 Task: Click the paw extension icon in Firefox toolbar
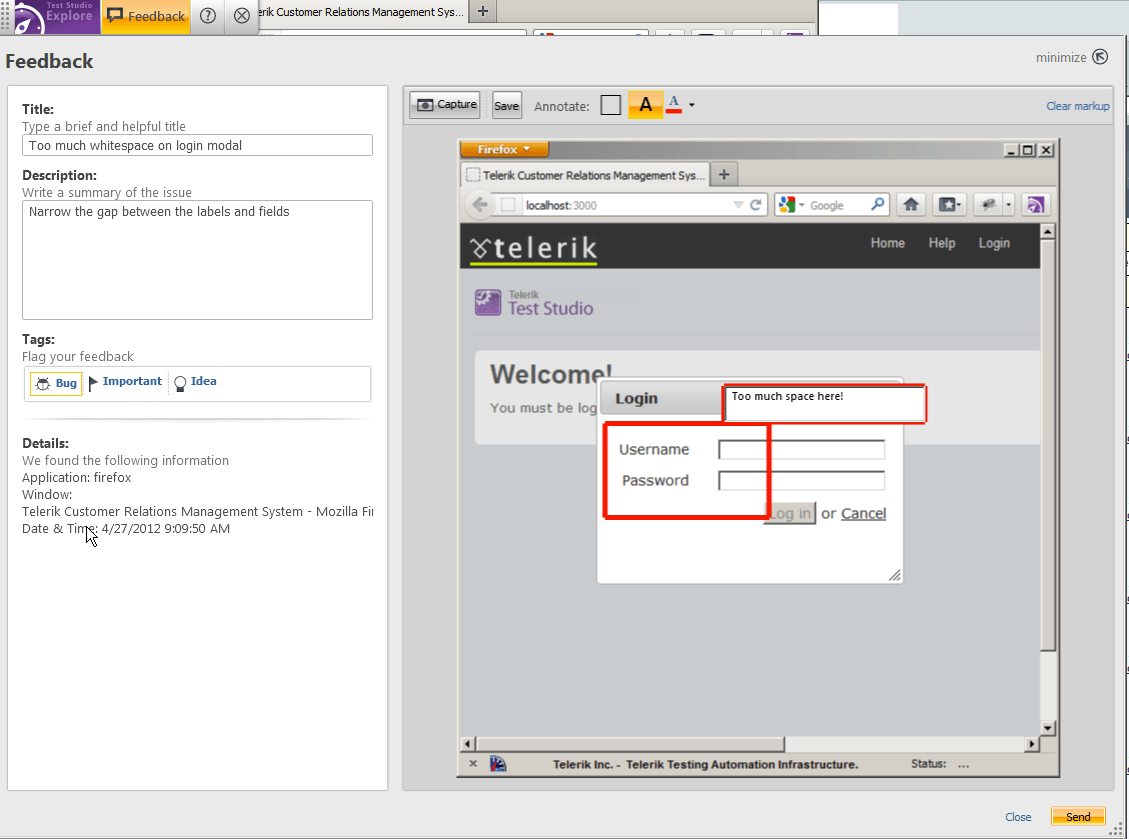point(988,205)
